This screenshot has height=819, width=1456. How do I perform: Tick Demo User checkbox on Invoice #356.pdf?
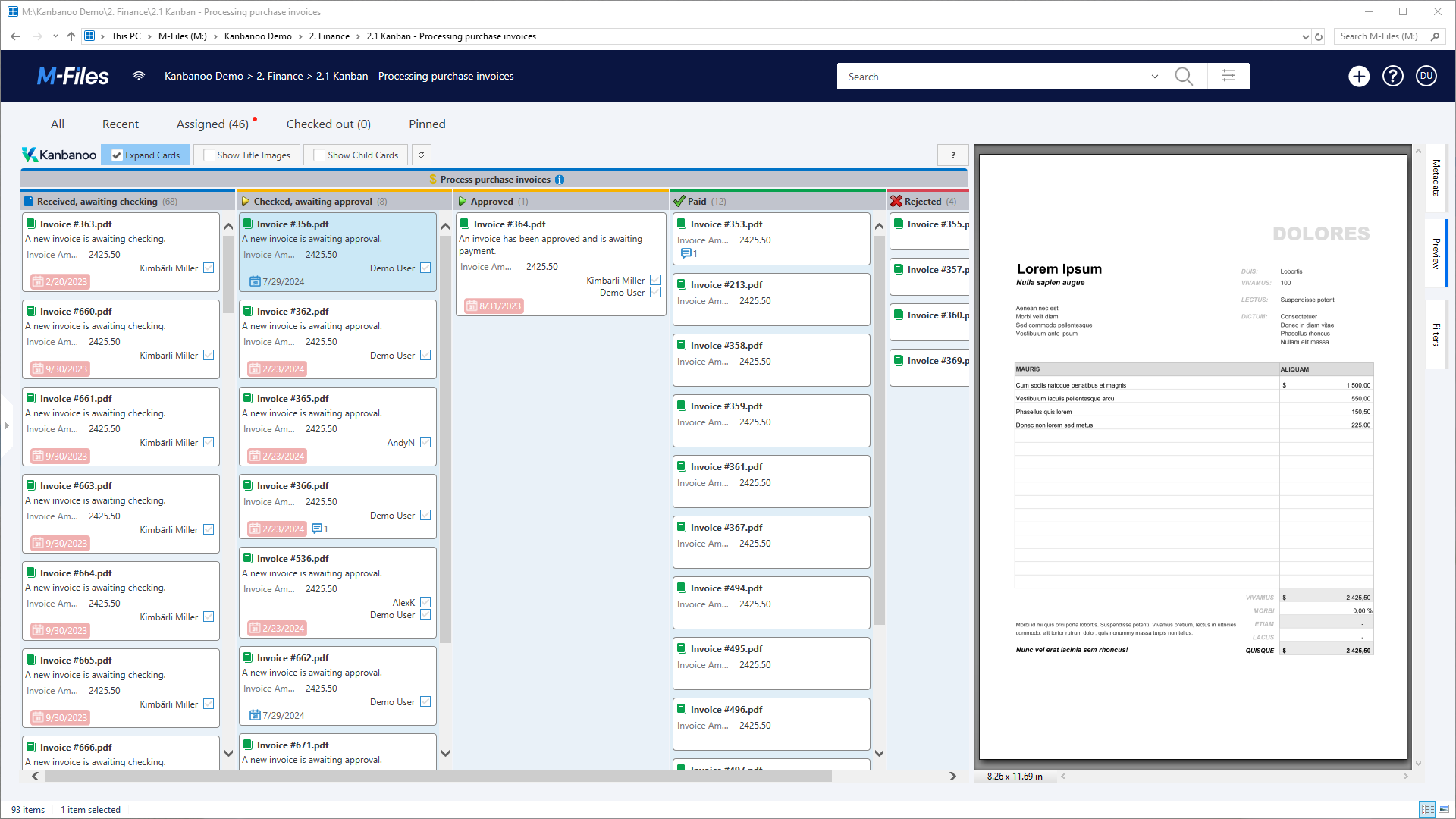[x=425, y=268]
